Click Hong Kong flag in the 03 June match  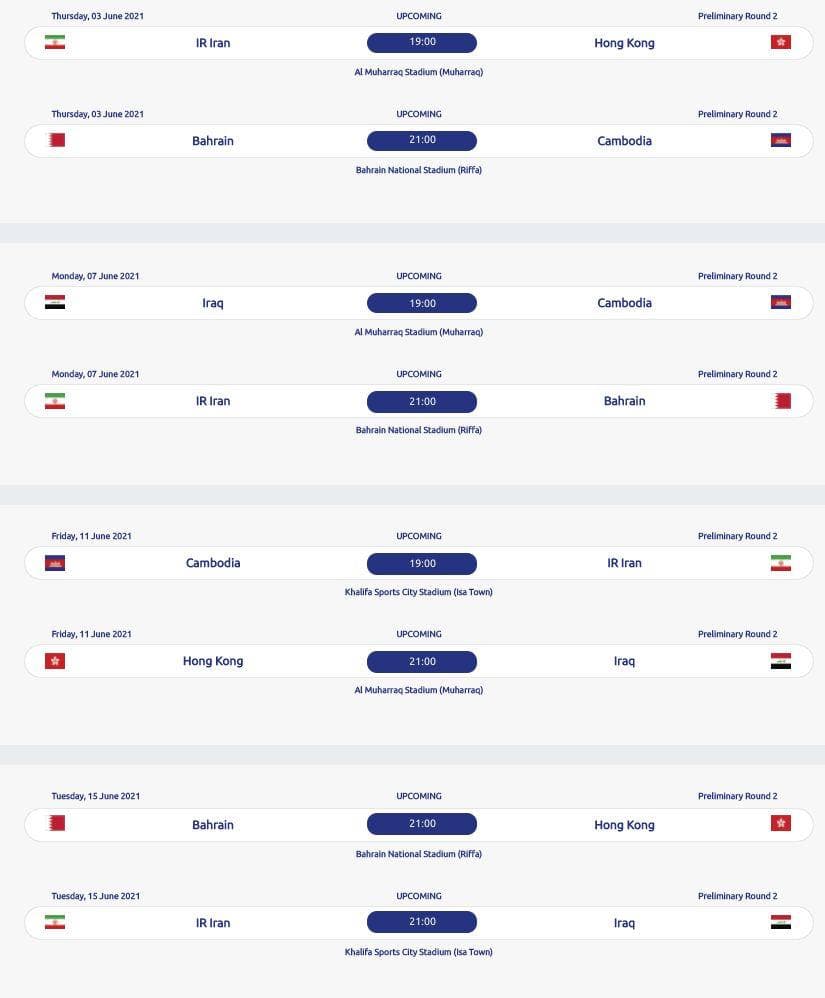coord(780,42)
